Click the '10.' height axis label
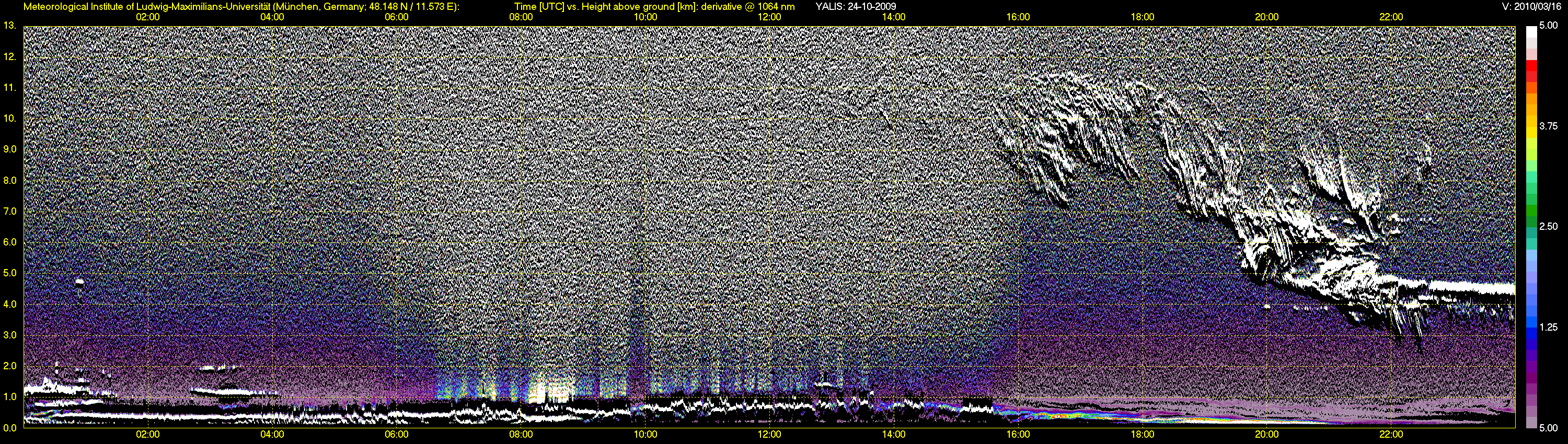This screenshot has width=1568, height=444. click(x=9, y=118)
